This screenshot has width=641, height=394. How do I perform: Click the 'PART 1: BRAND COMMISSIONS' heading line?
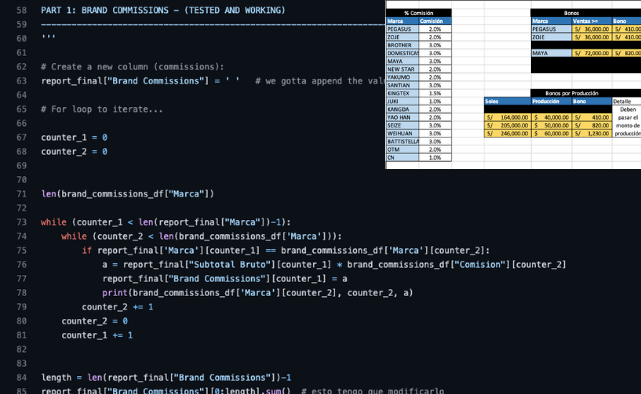(163, 10)
